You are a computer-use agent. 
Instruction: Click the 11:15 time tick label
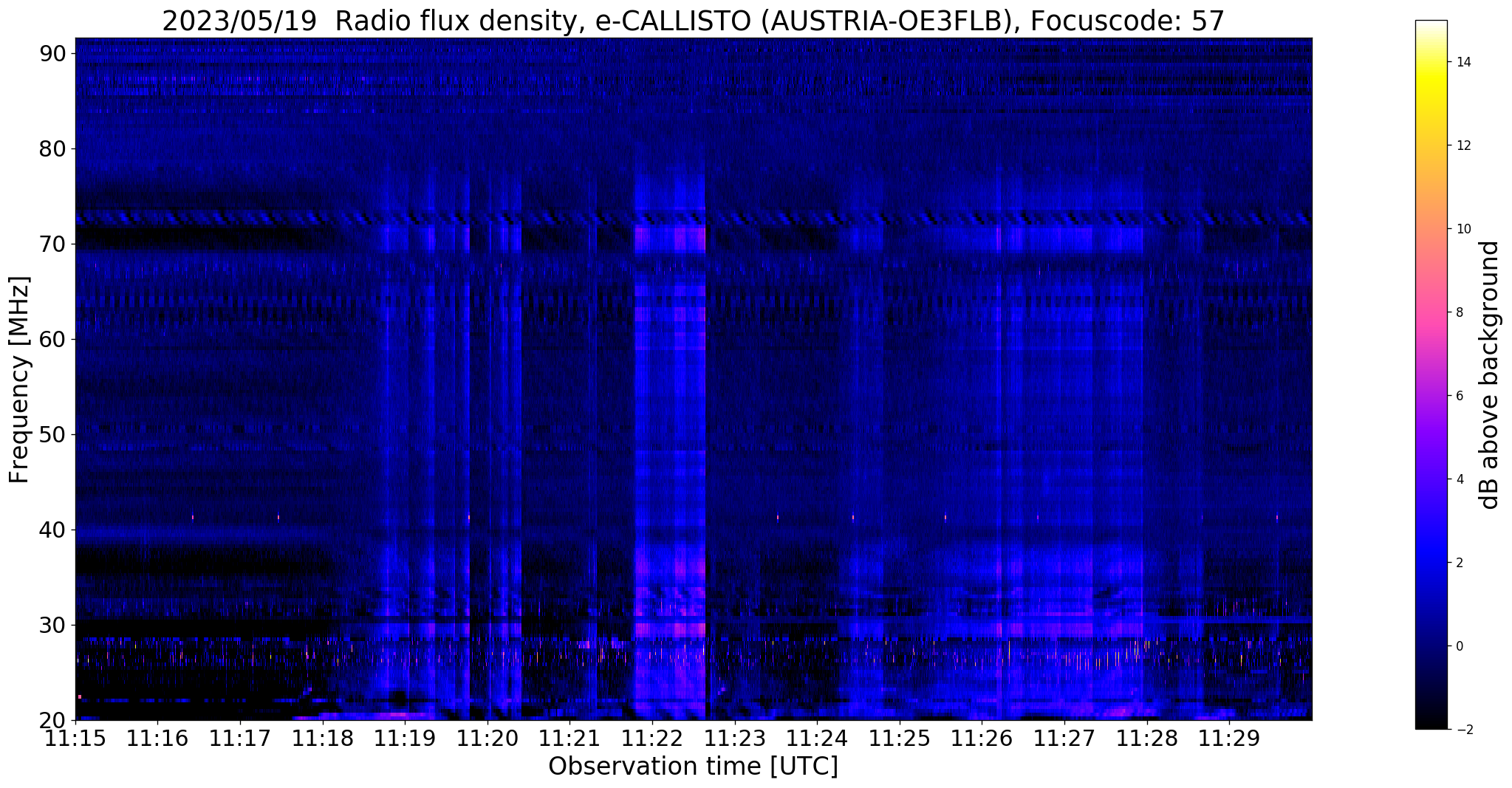(x=75, y=738)
